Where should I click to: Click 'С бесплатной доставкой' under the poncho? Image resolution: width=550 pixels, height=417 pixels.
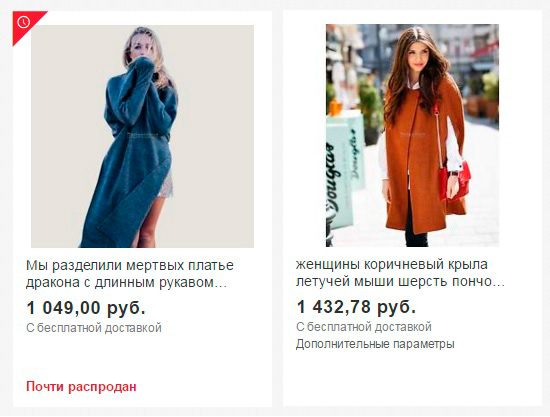pyautogui.click(x=364, y=327)
